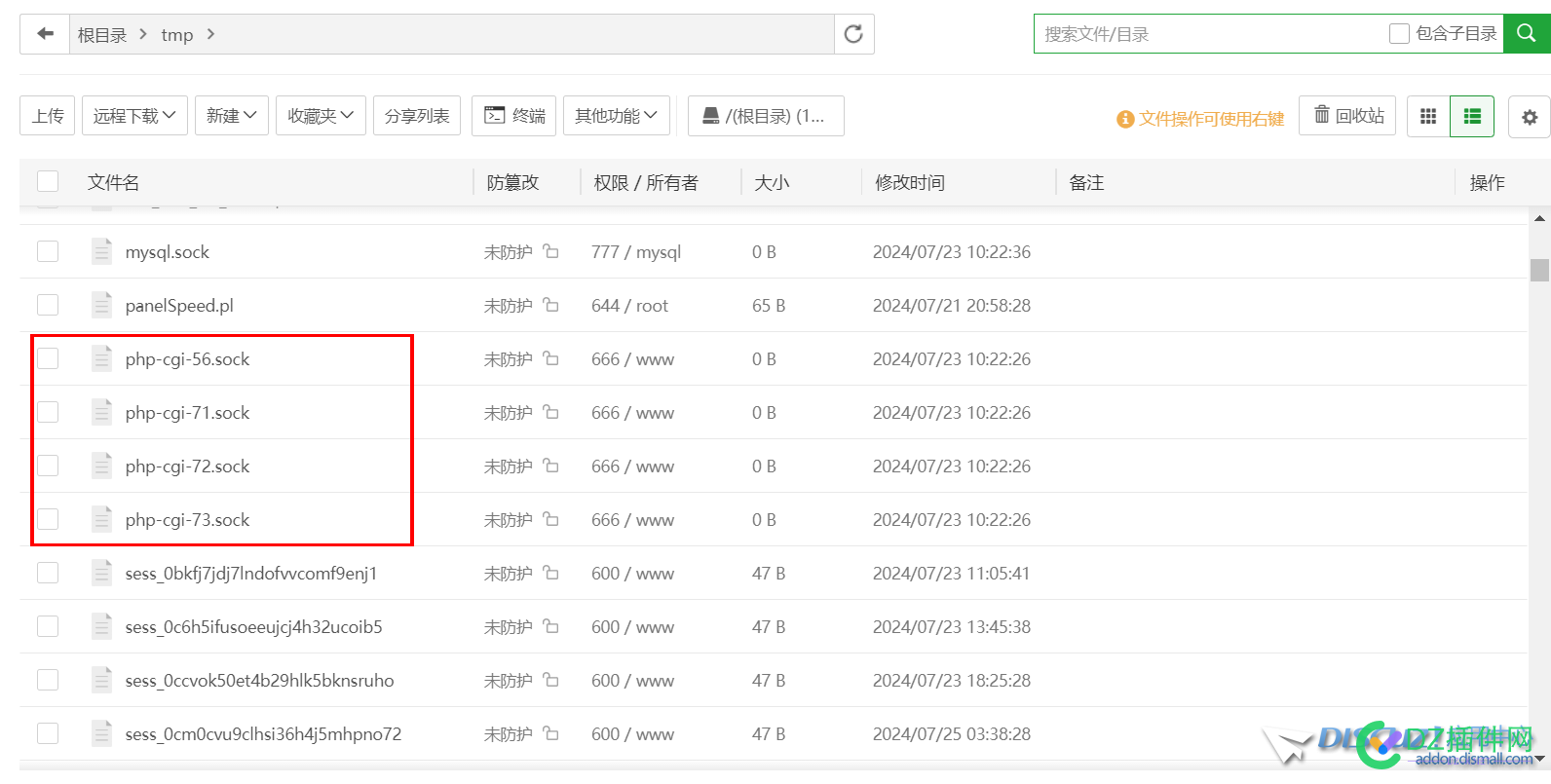Click file icon of sess_0bkfj7jdj7lndofvvcomf9enj1
The image size is (1551, 784).
[101, 573]
